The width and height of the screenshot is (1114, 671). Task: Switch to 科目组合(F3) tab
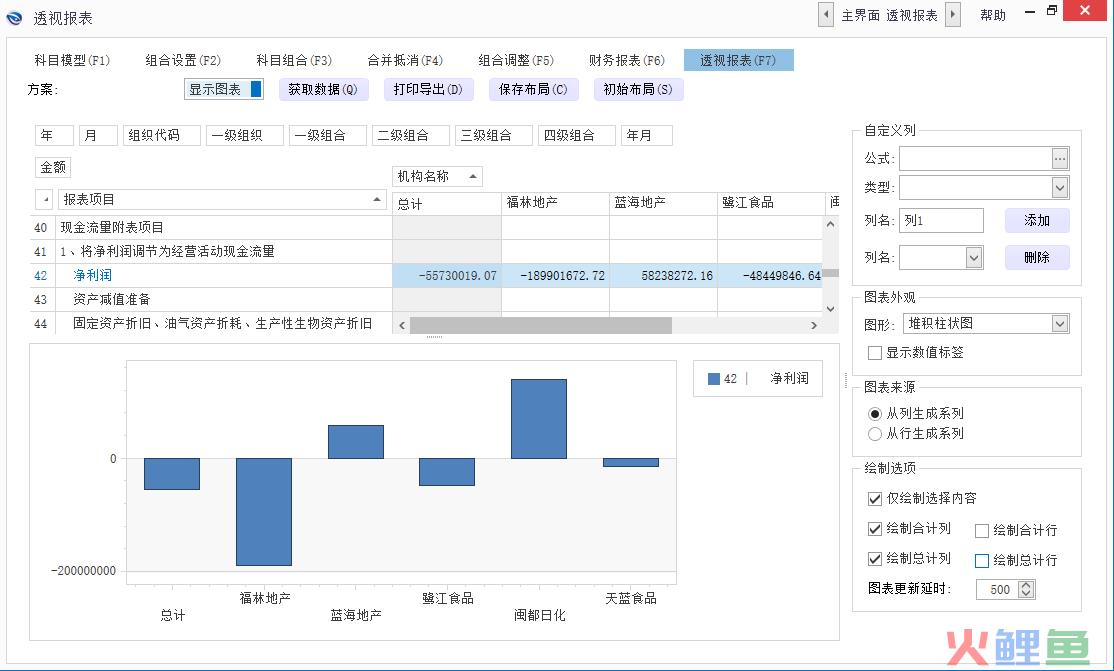(293, 60)
